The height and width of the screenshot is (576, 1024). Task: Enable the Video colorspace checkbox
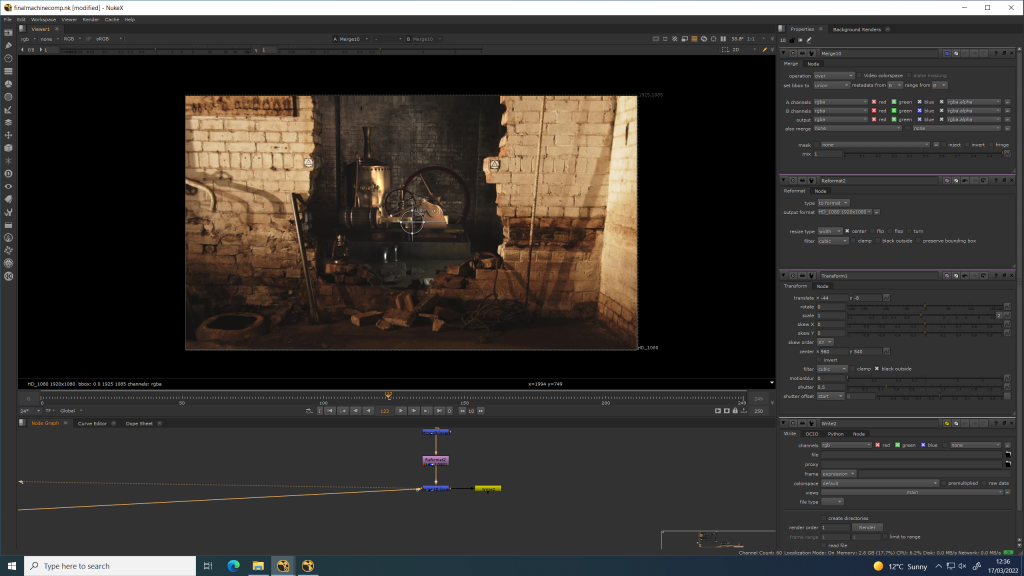859,76
